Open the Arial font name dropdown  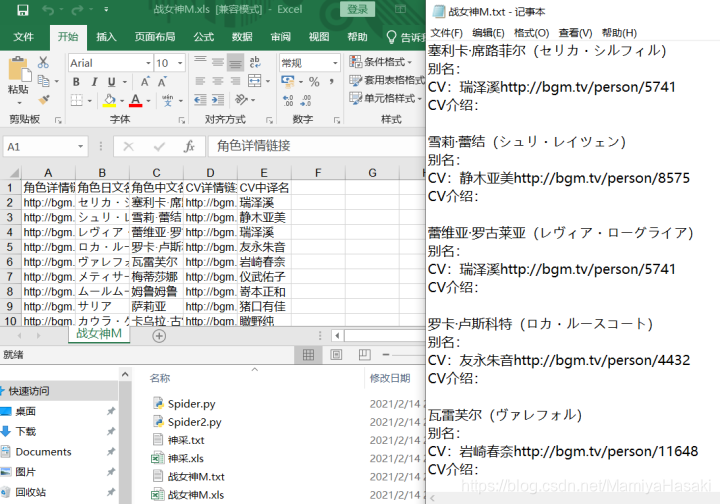[148, 63]
